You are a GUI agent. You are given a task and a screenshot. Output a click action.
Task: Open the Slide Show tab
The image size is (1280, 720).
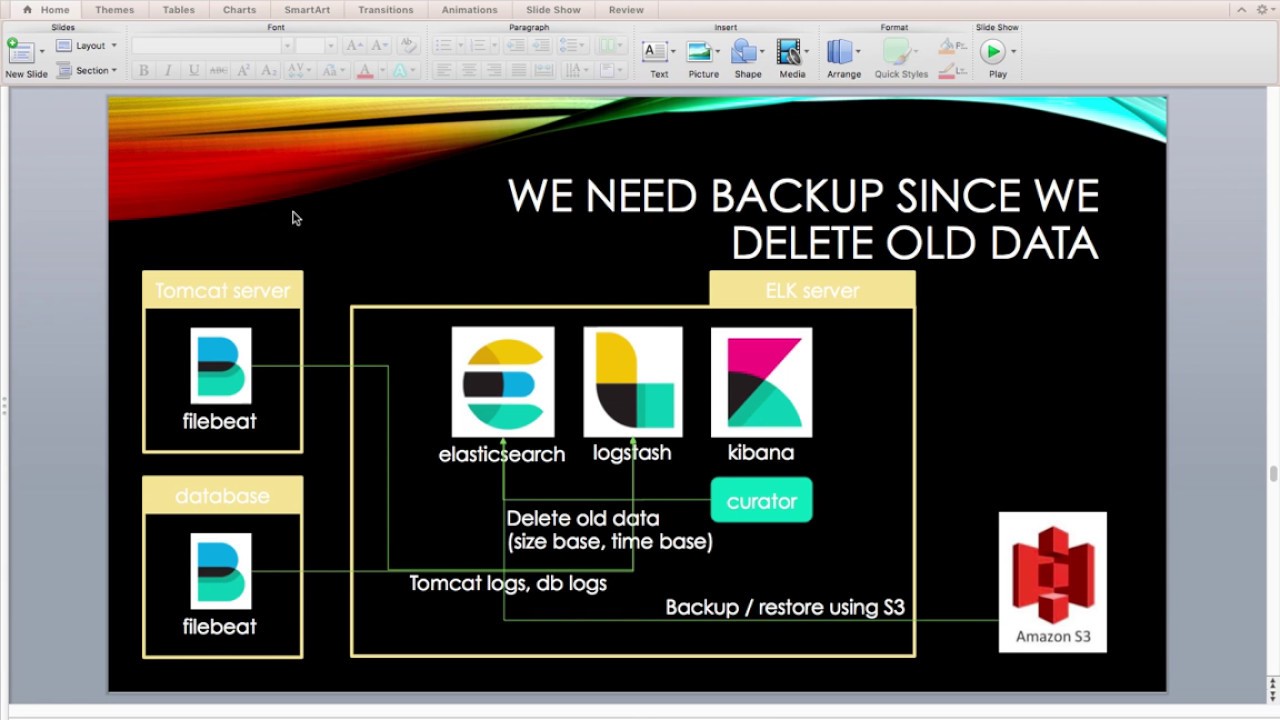(x=553, y=9)
